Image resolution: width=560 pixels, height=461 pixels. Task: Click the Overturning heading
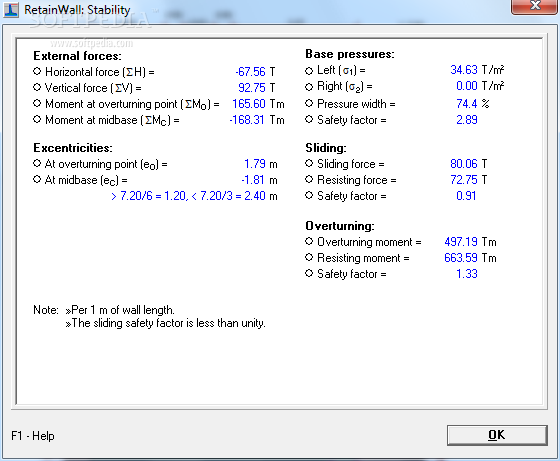pyautogui.click(x=340, y=226)
